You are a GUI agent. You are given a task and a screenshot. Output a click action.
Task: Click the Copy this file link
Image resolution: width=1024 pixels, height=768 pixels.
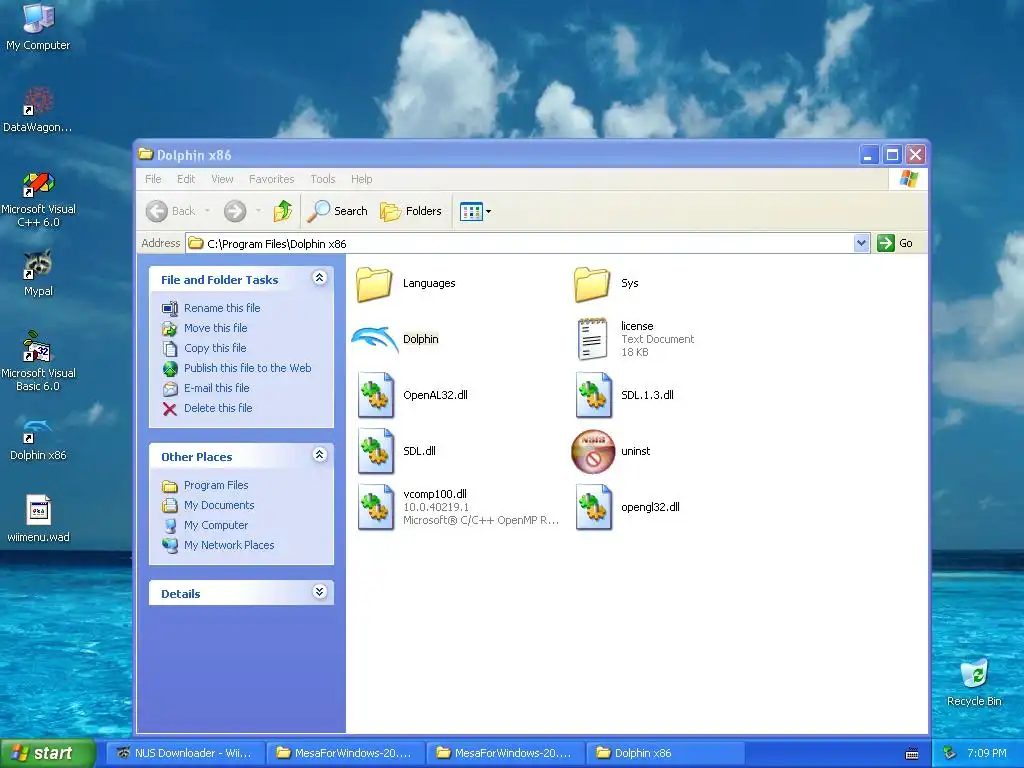[215, 348]
